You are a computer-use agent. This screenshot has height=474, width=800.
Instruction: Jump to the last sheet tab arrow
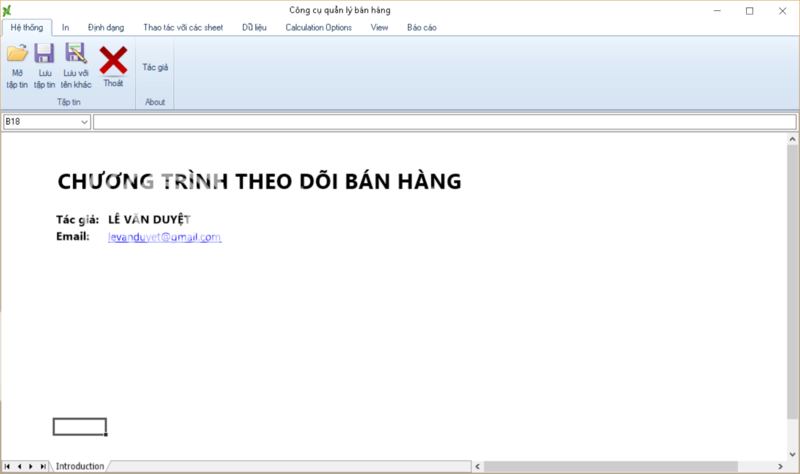click(x=43, y=467)
